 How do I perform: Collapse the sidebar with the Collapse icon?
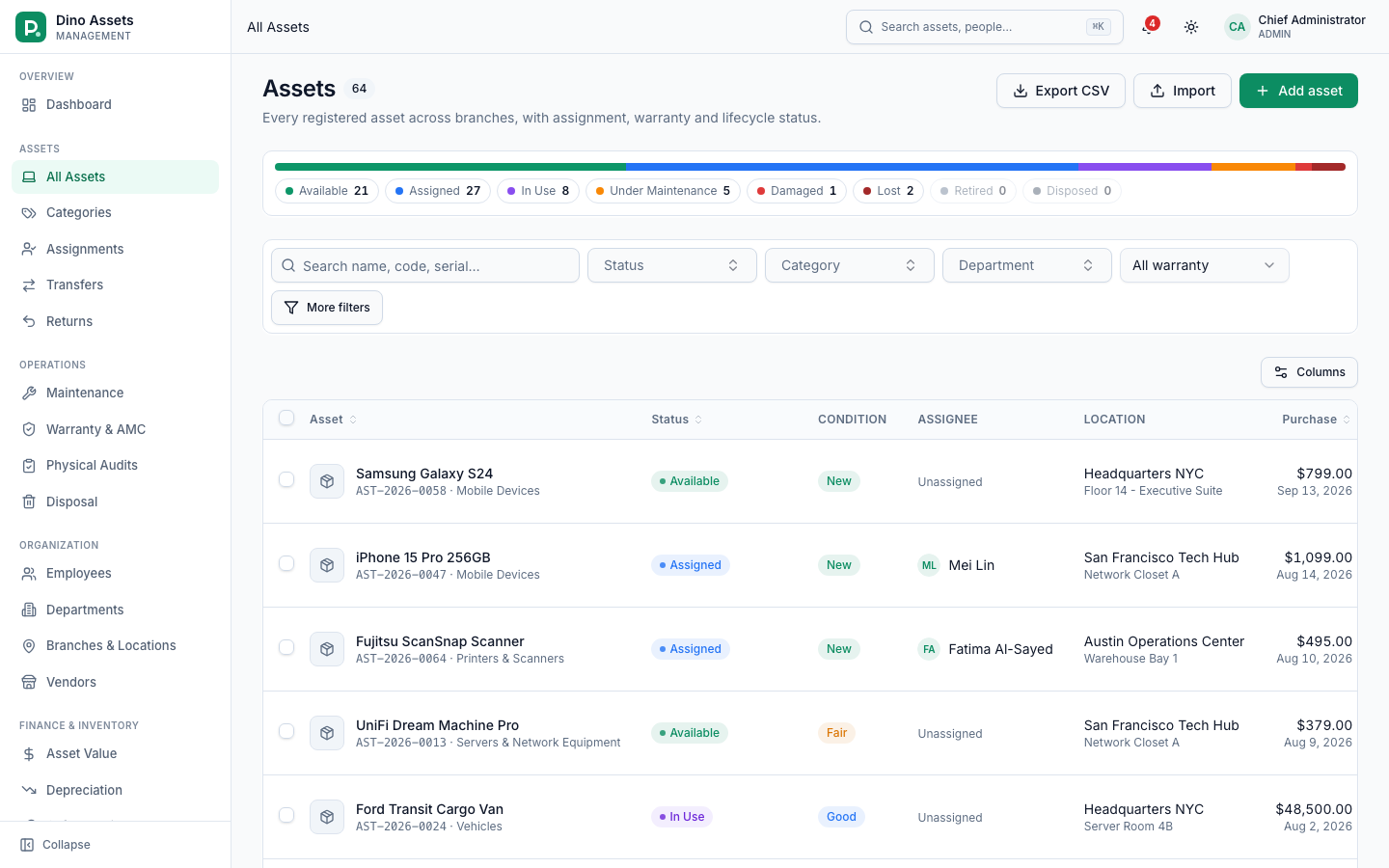pos(27,845)
